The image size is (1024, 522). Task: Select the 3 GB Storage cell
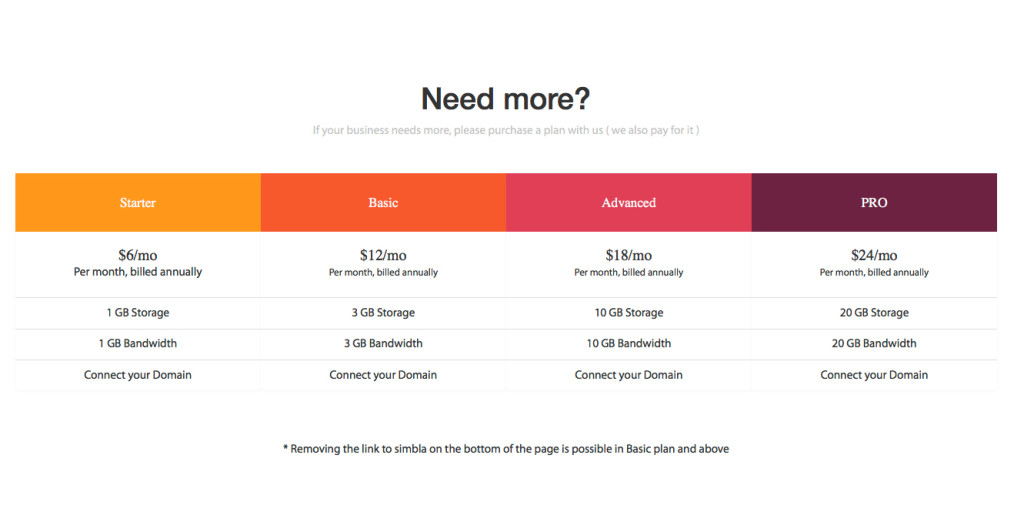tap(383, 313)
